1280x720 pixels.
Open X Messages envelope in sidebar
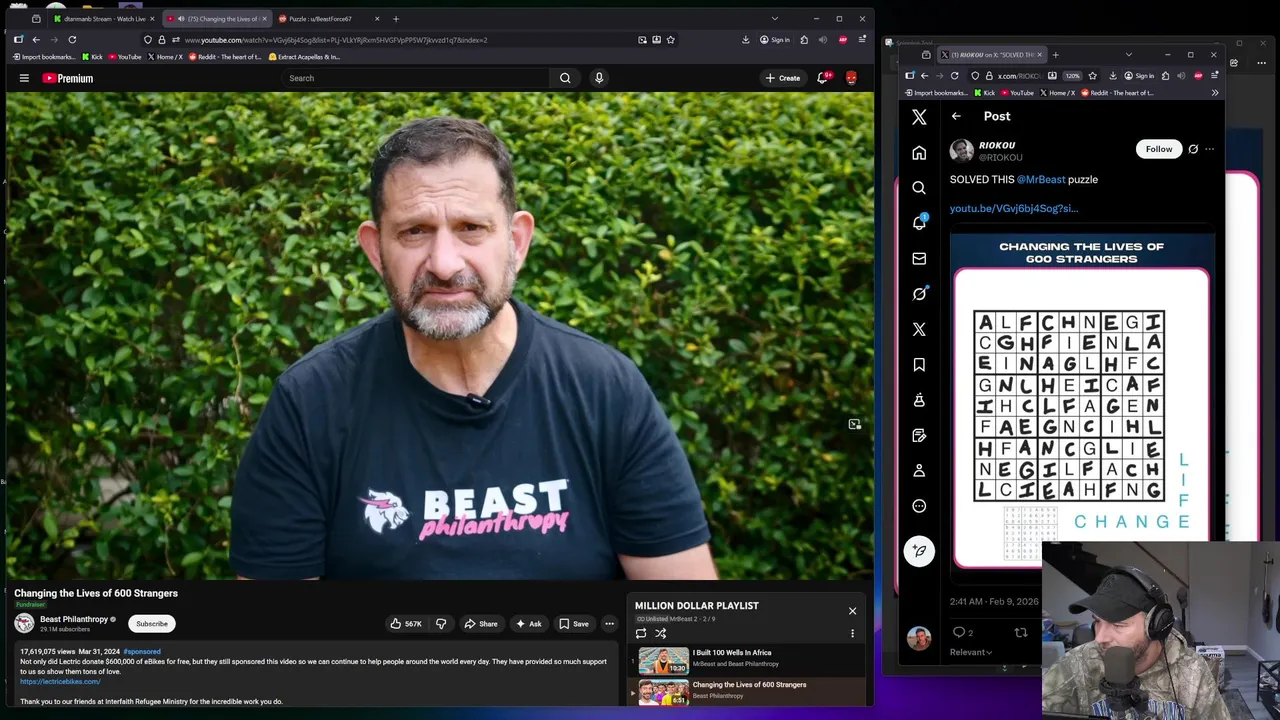tap(919, 259)
